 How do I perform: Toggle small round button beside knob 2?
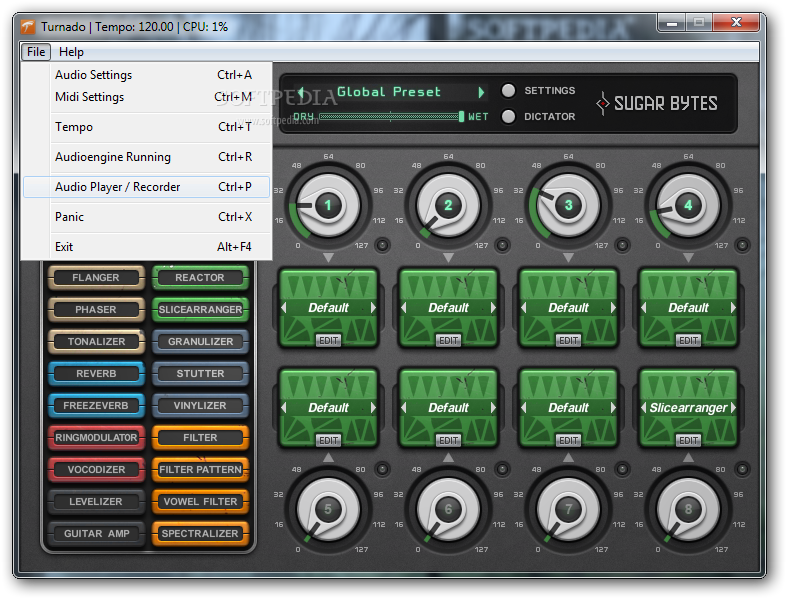pyautogui.click(x=502, y=246)
